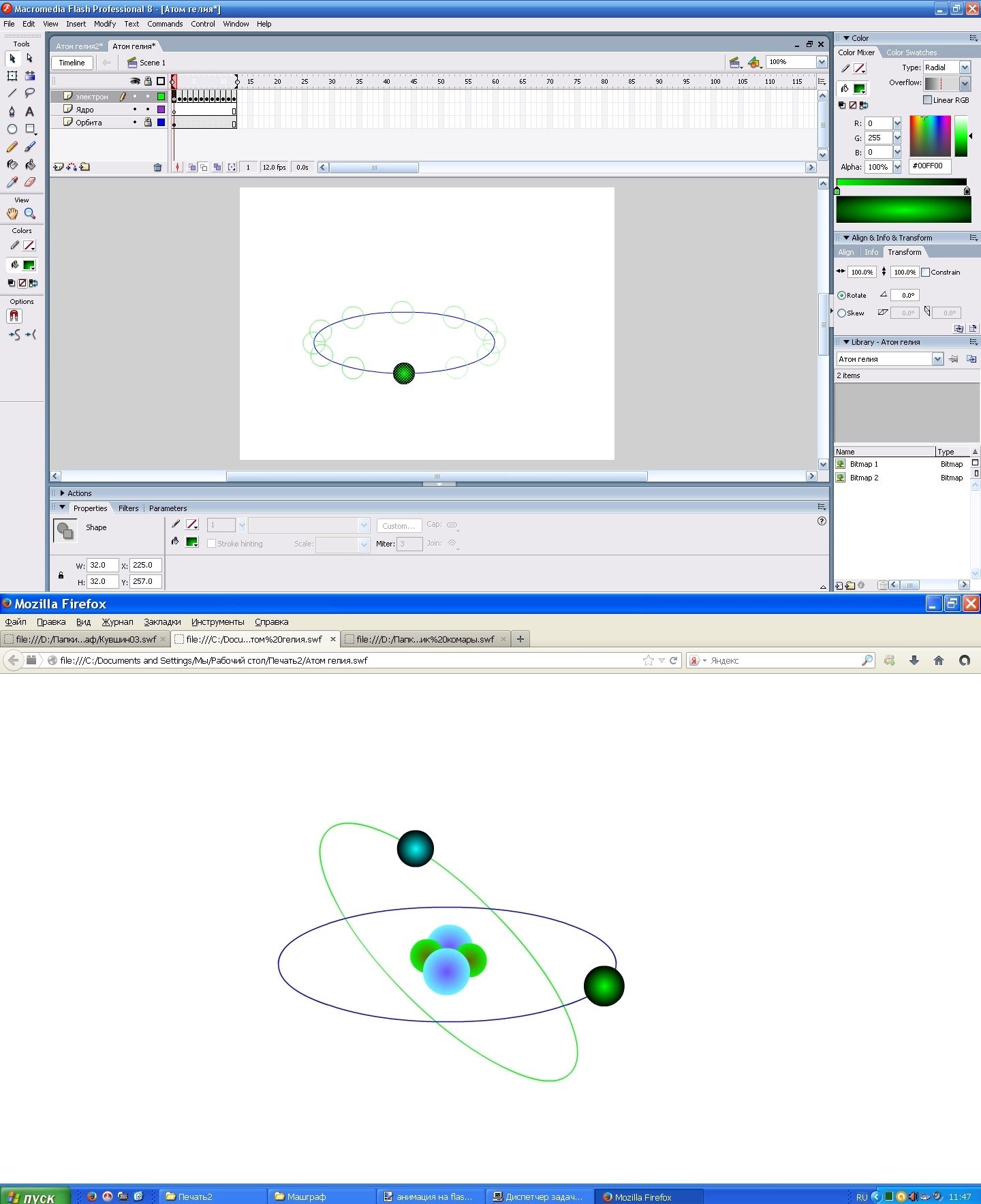
Task: Collapse Align & Info & Transform panel
Action: pyautogui.click(x=847, y=238)
